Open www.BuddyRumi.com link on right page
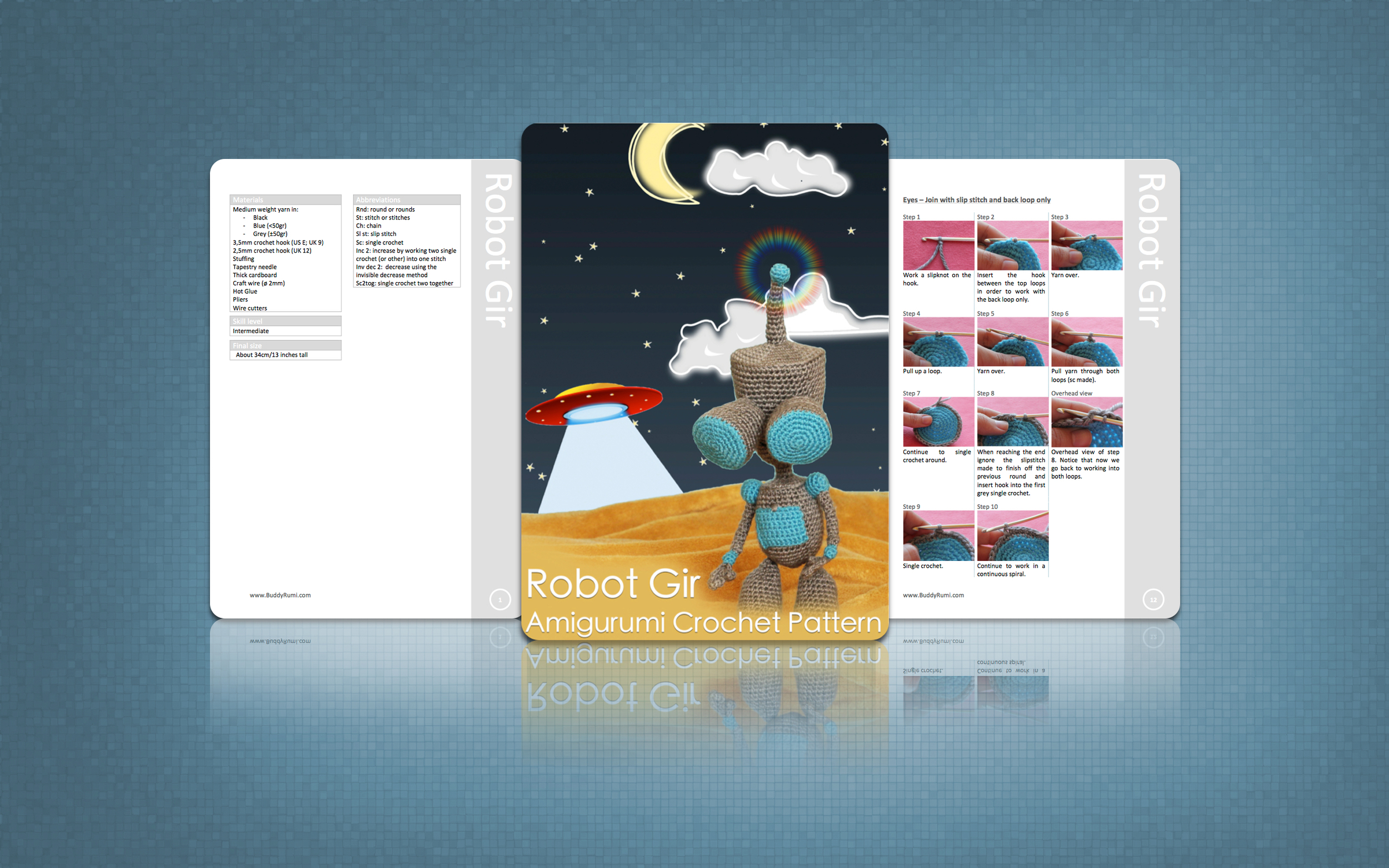Viewport: 1389px width, 868px height. [933, 595]
